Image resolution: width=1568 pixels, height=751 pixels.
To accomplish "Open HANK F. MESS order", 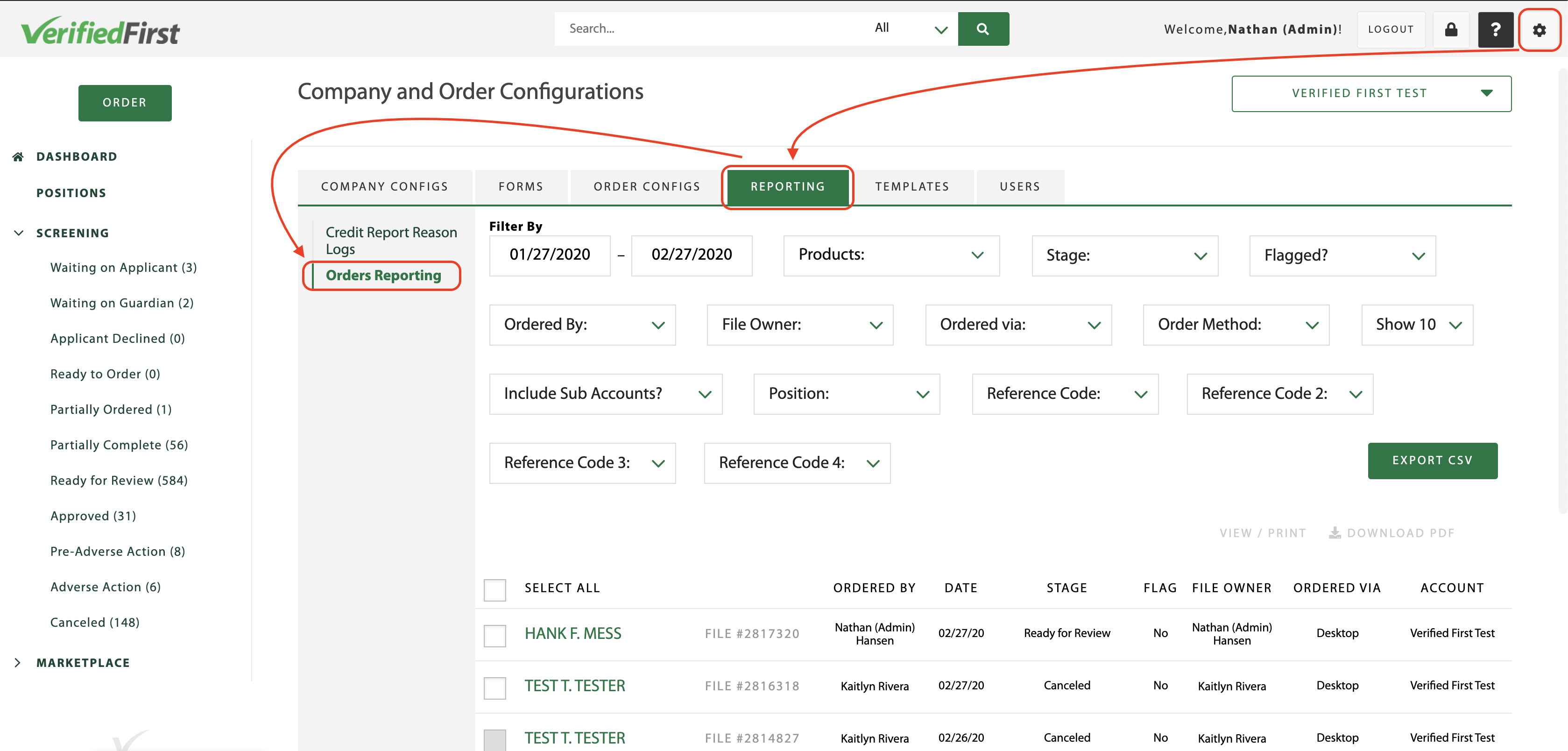I will click(x=573, y=634).
